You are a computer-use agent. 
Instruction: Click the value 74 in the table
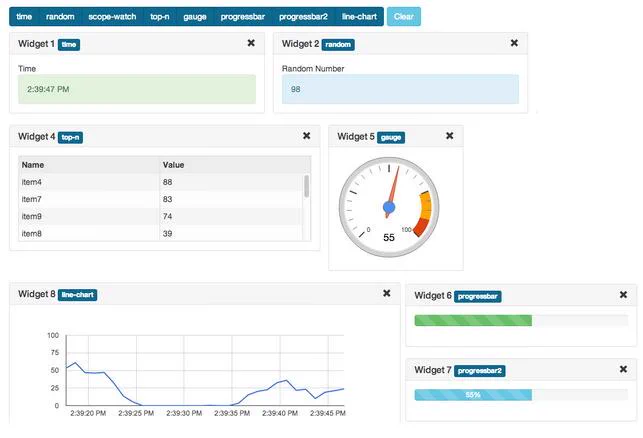point(167,217)
